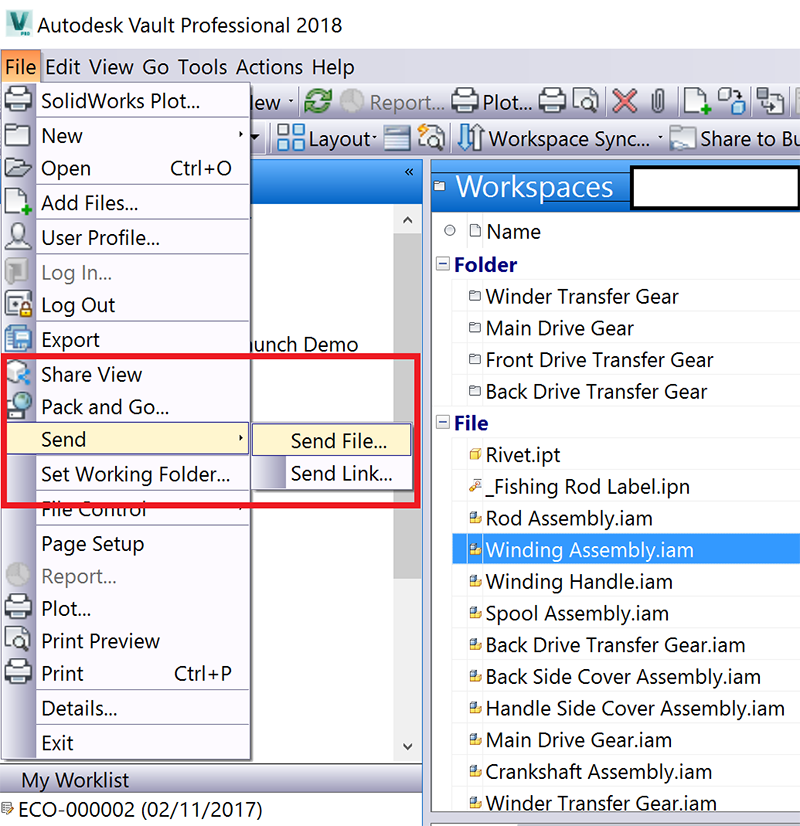Click the Workspace Sync arrows icon
This screenshot has width=800, height=826.
(470, 137)
